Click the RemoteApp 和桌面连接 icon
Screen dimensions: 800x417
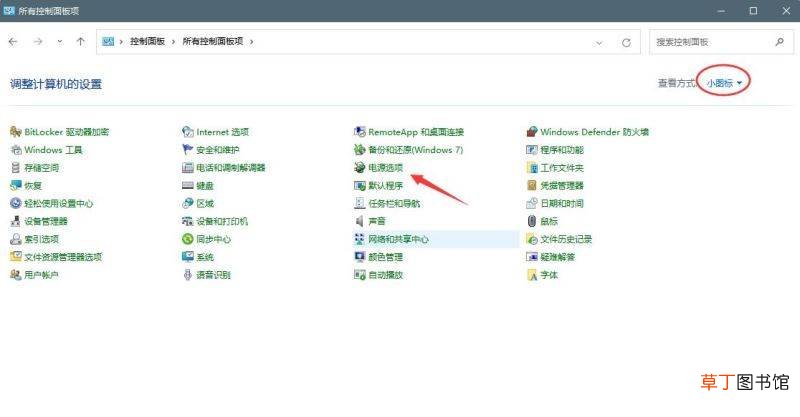(360, 132)
